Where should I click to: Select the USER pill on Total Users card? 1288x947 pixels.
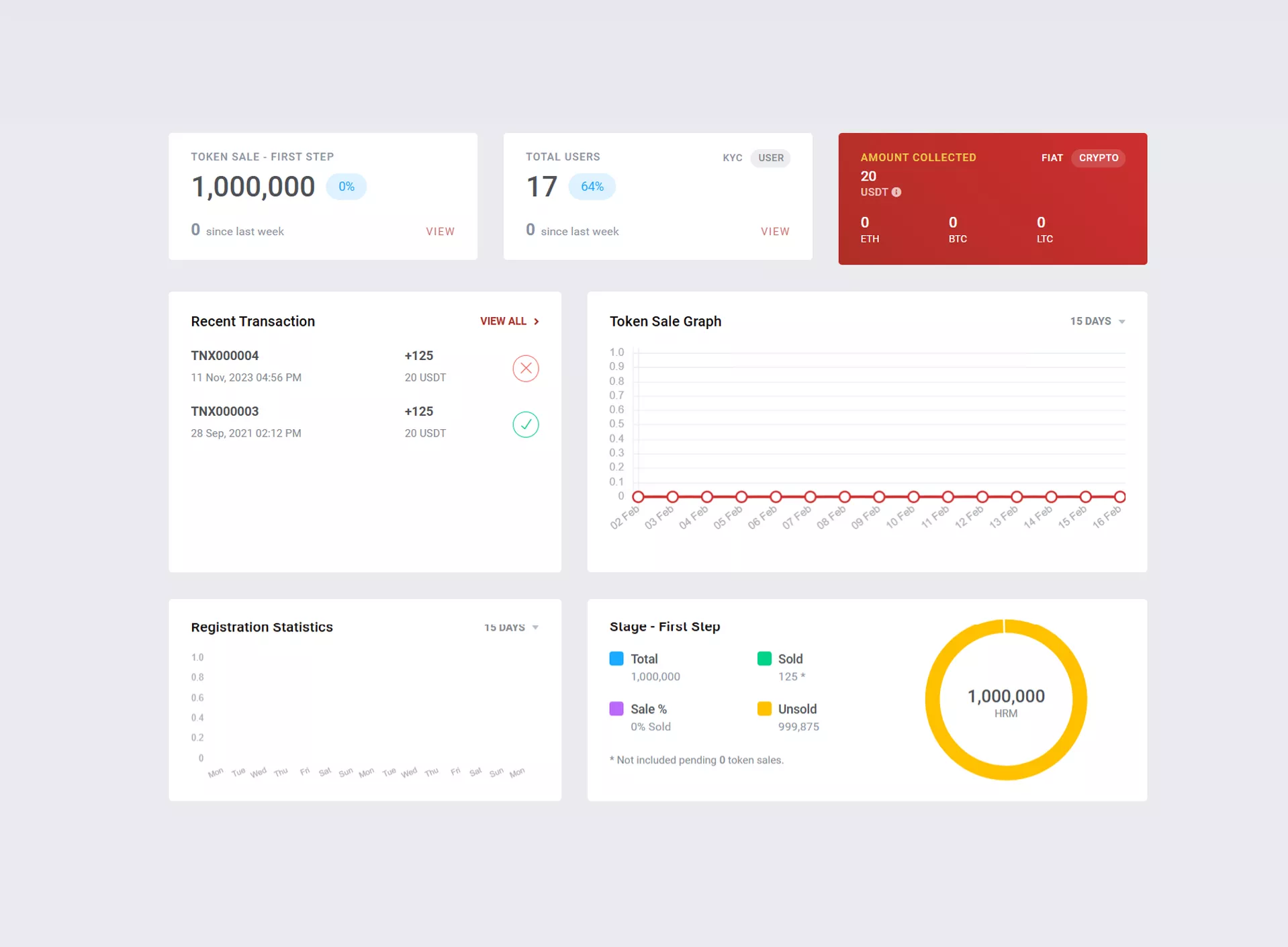[770, 158]
